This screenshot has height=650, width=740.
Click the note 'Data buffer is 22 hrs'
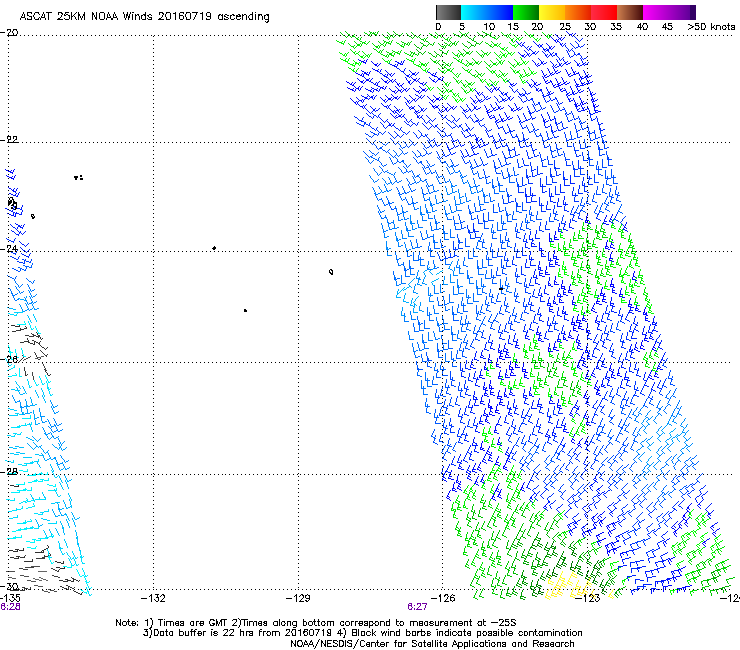[x=202, y=633]
